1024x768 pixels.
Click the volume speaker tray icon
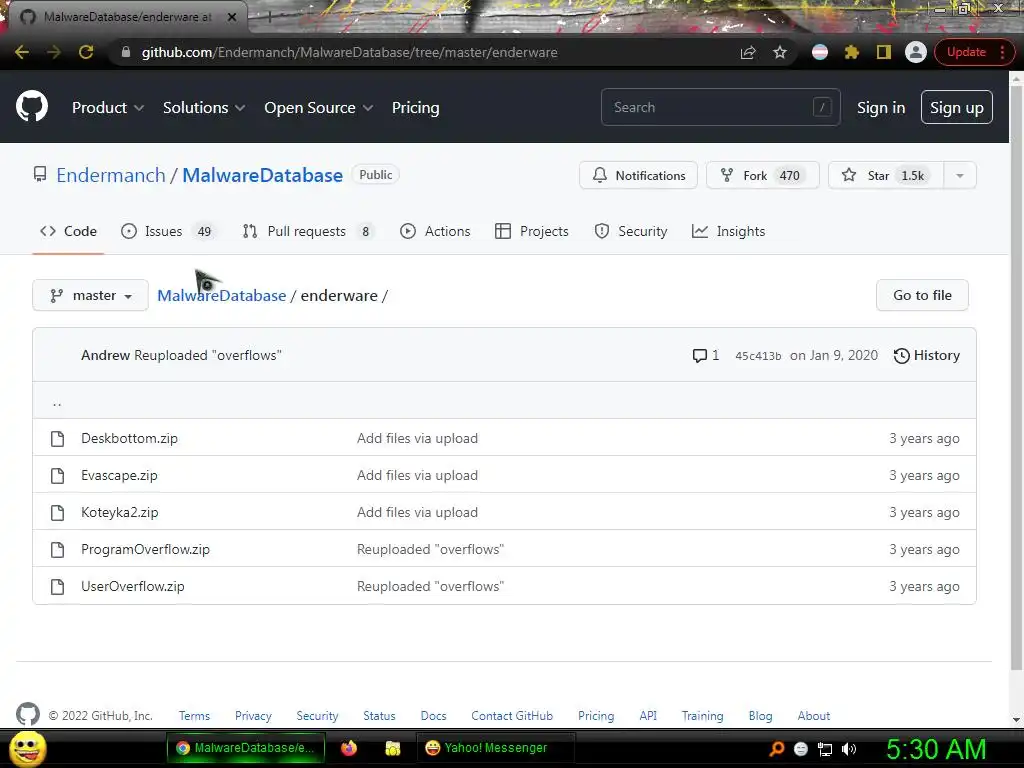tap(849, 749)
